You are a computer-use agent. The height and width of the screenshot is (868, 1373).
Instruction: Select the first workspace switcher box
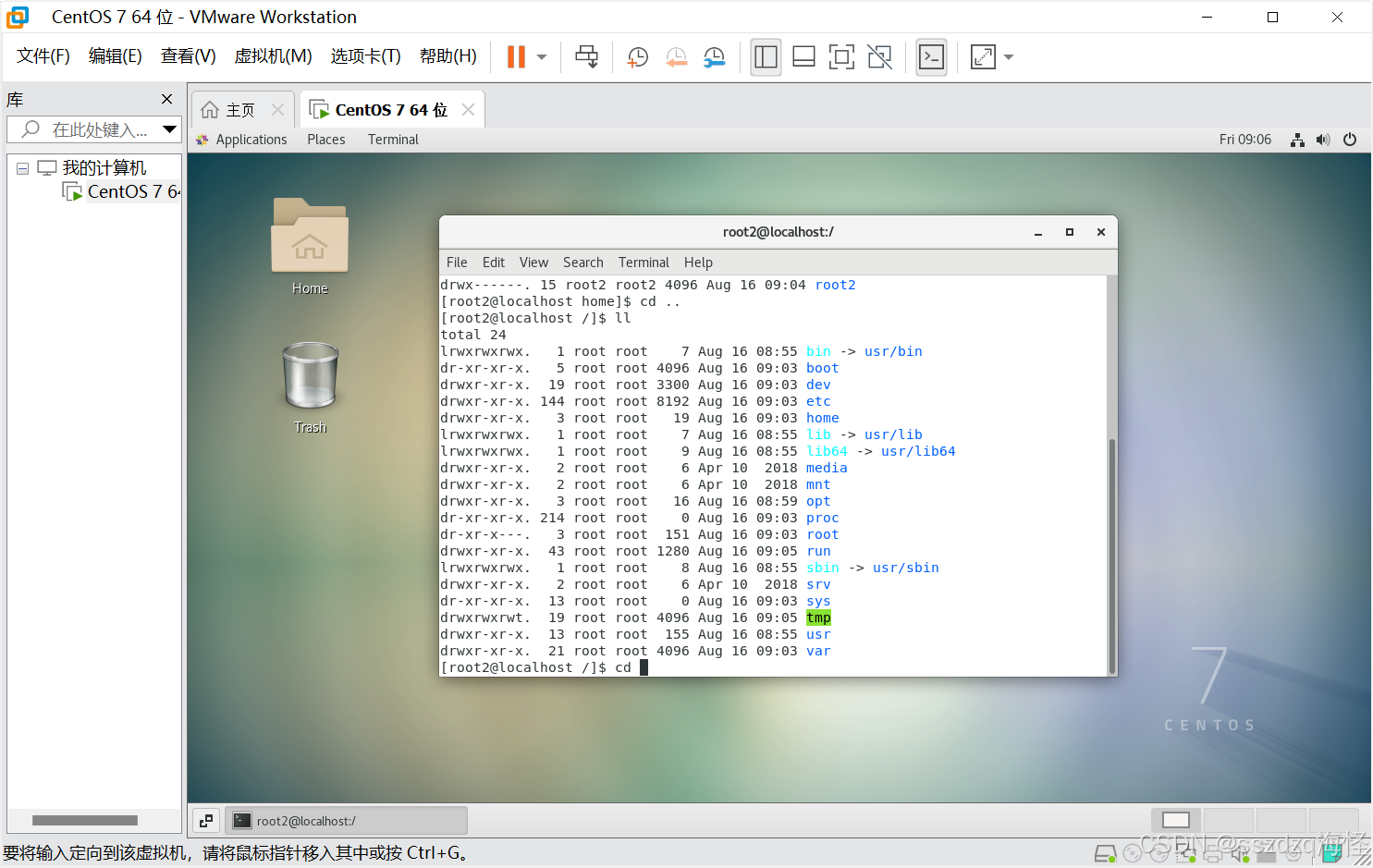click(1176, 820)
